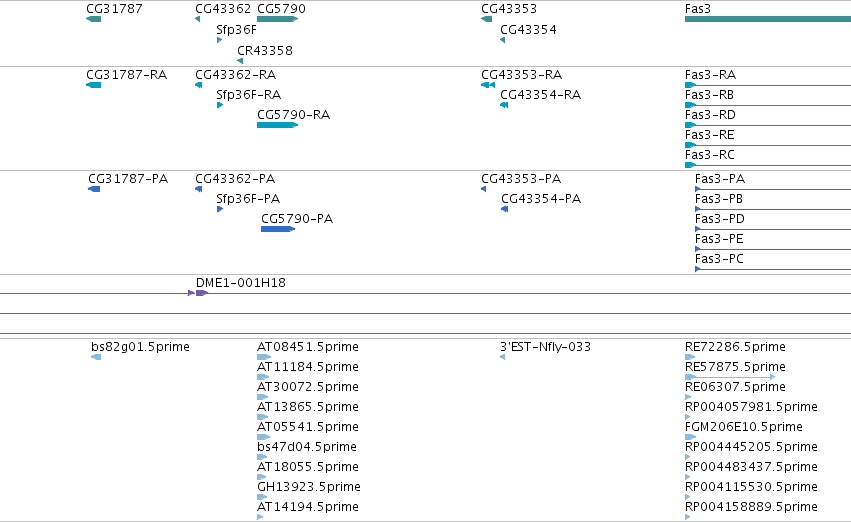Click the CG43362-RA transcript label
Image resolution: width=851 pixels, height=522 pixels.
[x=236, y=74]
